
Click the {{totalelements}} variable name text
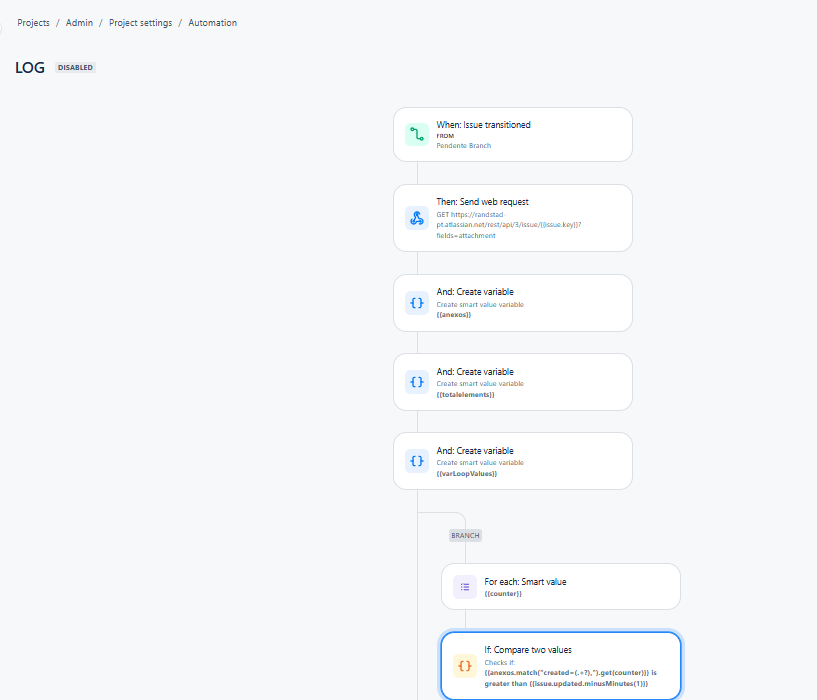(x=465, y=395)
